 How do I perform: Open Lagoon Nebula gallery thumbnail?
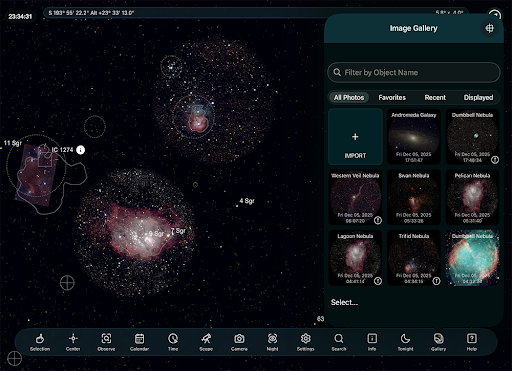(355, 258)
